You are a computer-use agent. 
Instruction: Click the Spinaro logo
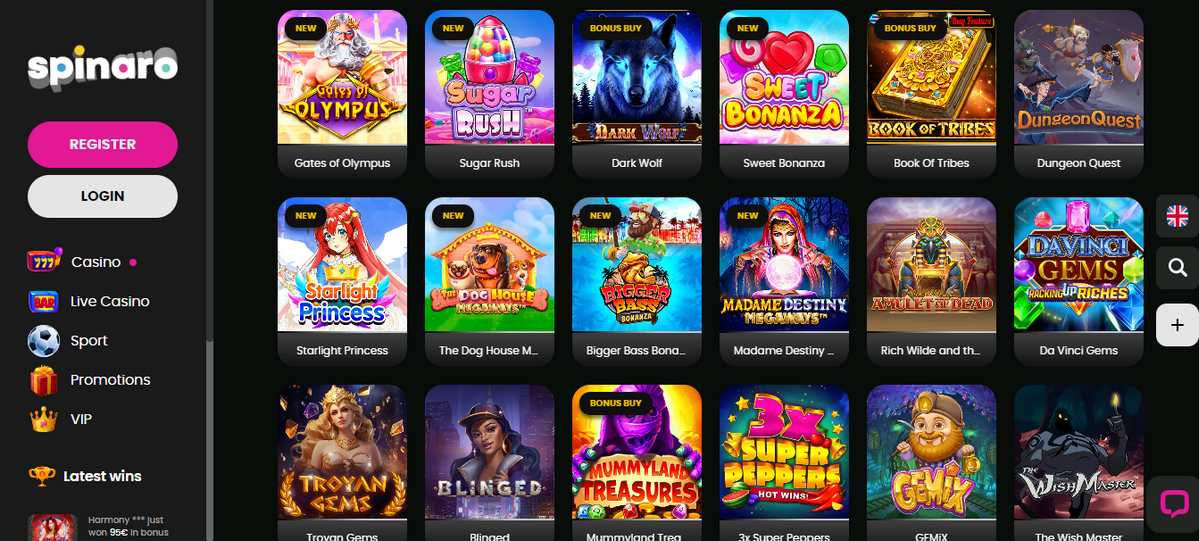pyautogui.click(x=102, y=68)
